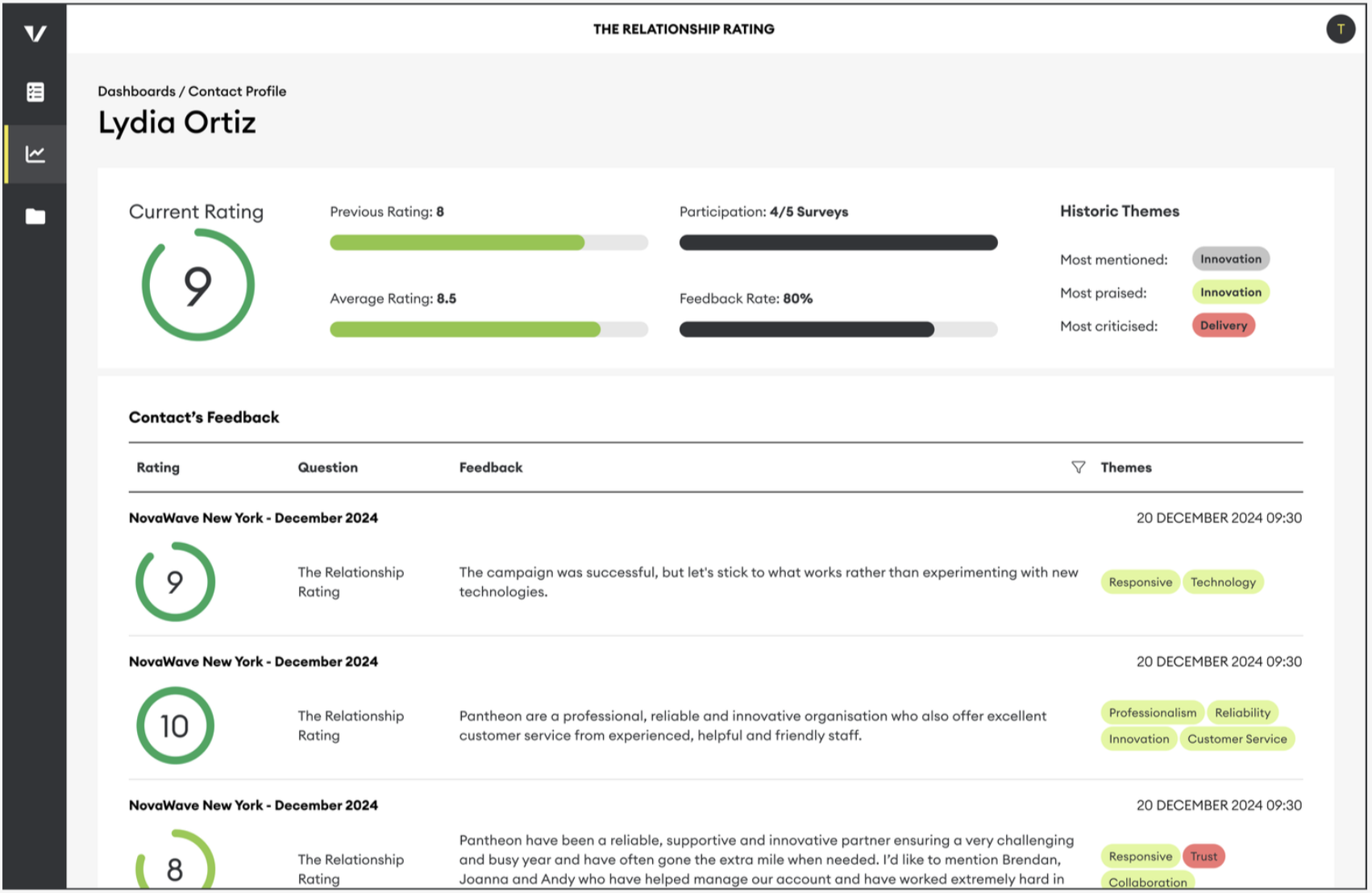
Task: Click the filter funnel icon beside Themes
Action: point(1078,467)
